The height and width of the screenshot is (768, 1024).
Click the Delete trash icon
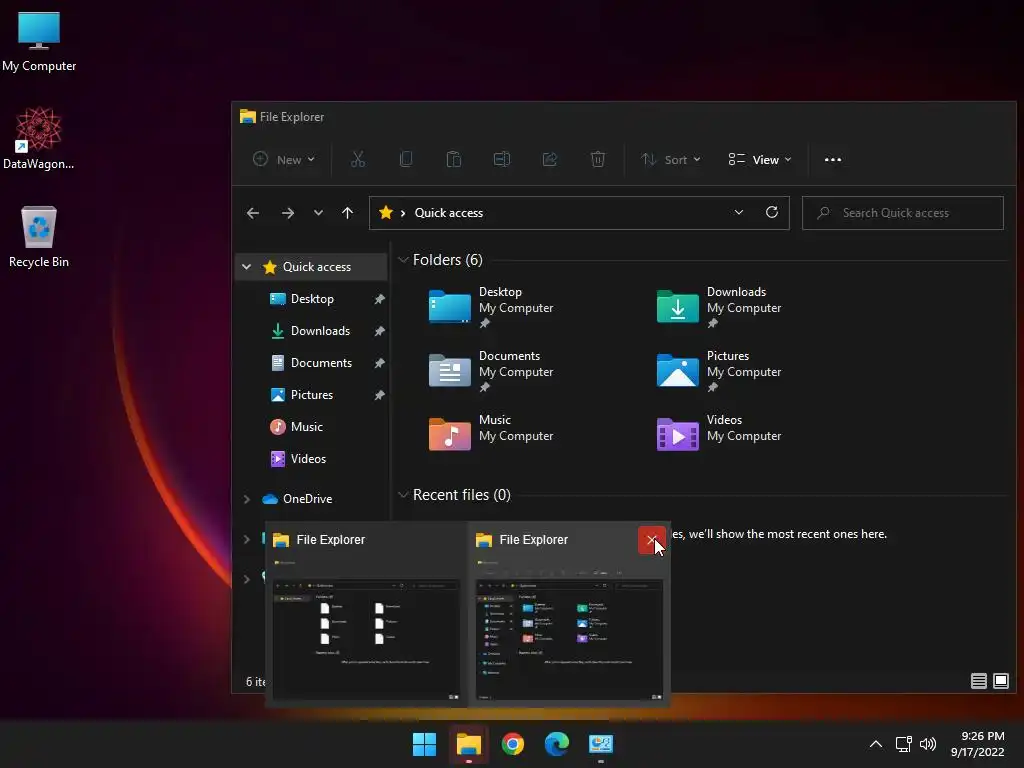[598, 159]
